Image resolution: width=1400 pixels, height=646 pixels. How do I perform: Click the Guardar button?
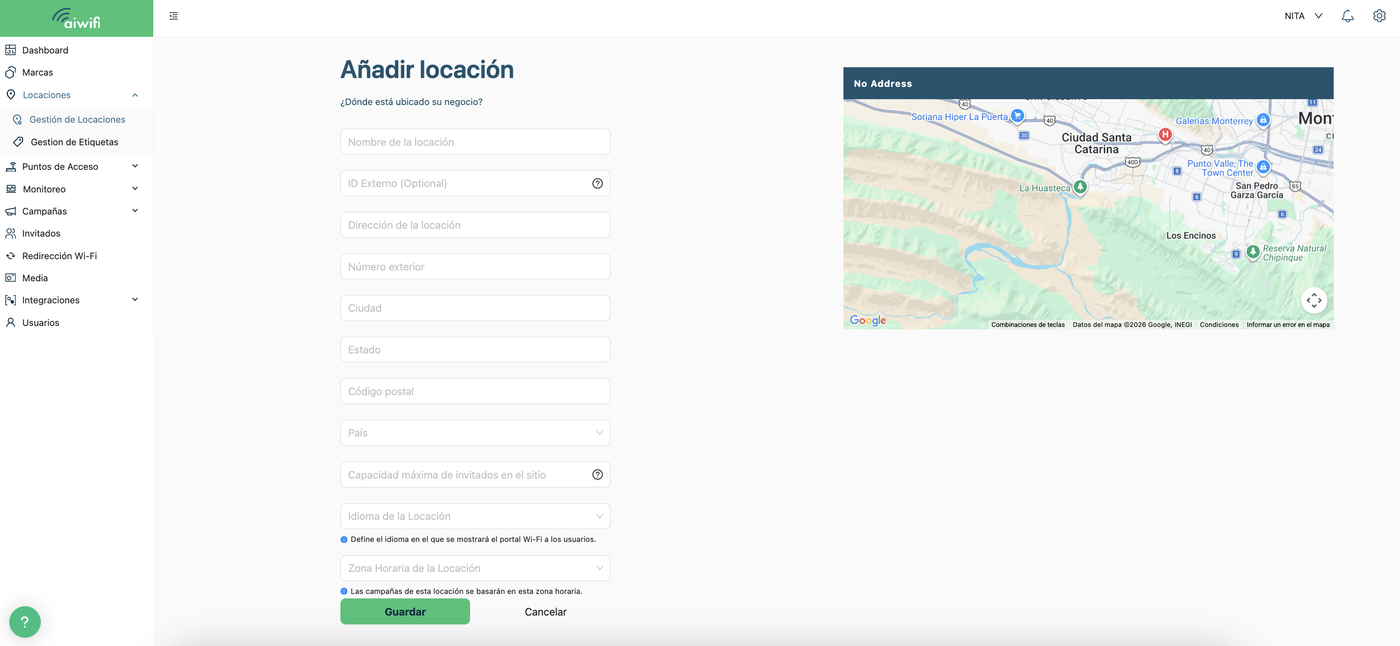coord(405,612)
